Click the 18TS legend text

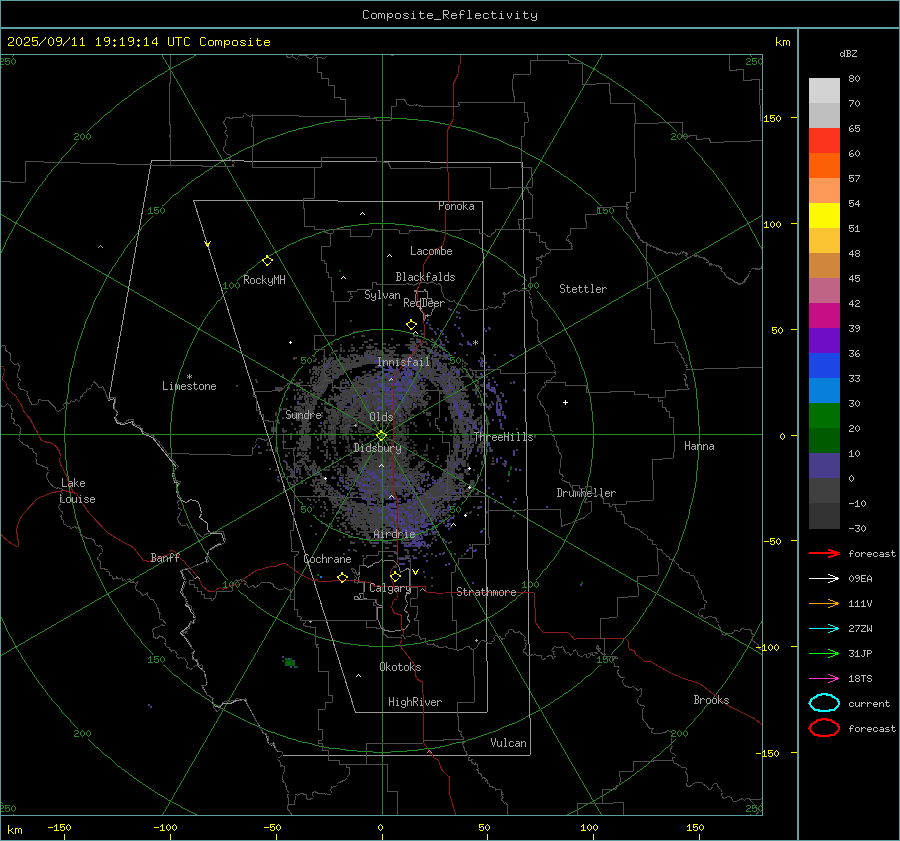click(860, 679)
